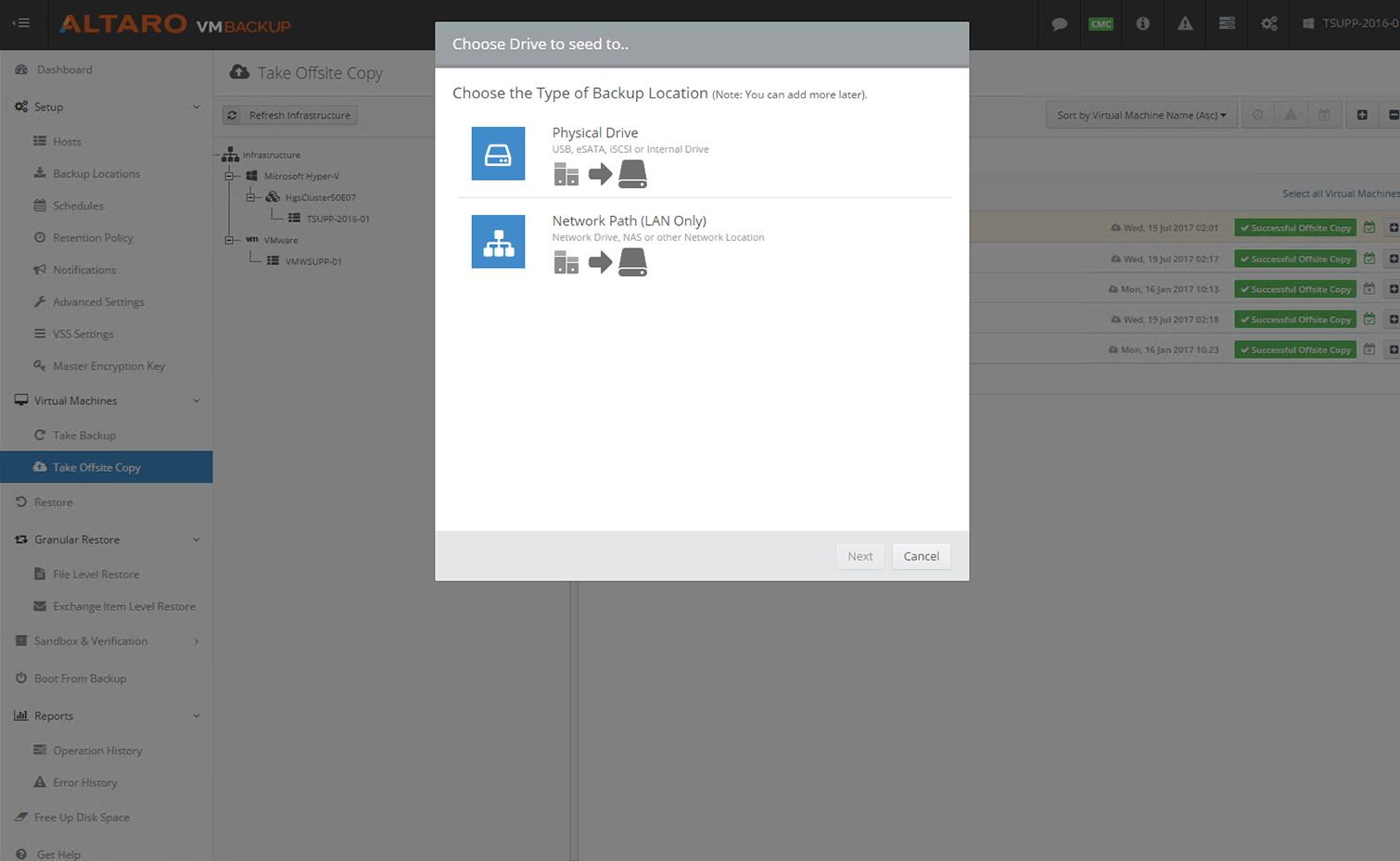Click Physical Drive option title text
The width and height of the screenshot is (1400, 861).
coord(595,133)
